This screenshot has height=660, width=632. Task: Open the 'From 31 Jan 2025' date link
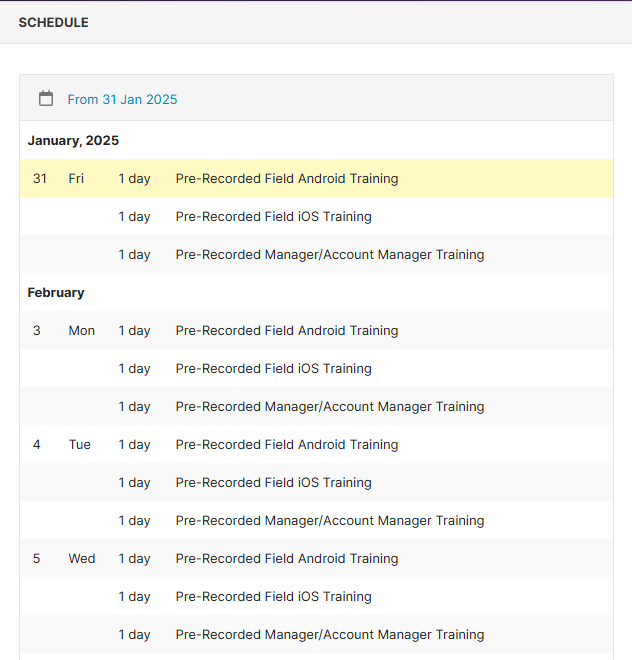tap(122, 99)
